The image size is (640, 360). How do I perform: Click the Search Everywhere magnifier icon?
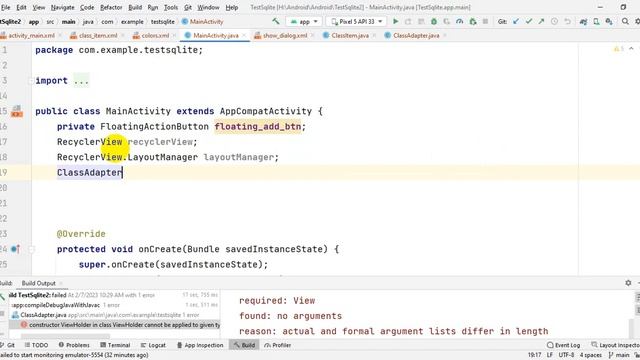pyautogui.click(x=625, y=21)
